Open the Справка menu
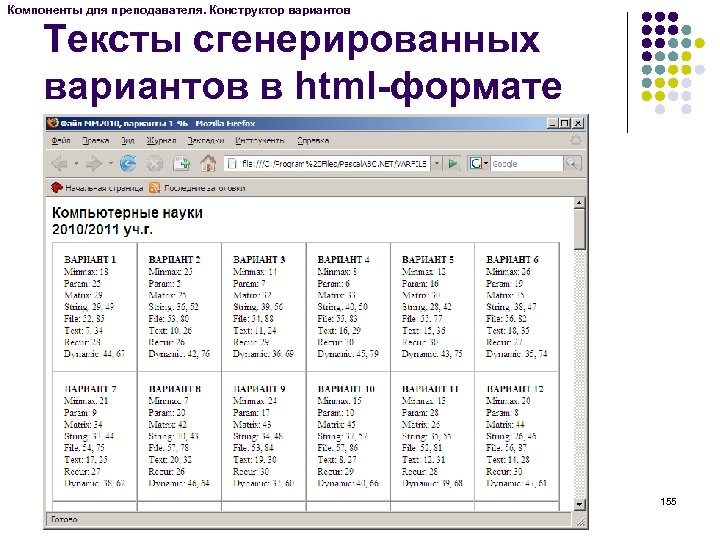The width and height of the screenshot is (720, 540). coord(313,141)
